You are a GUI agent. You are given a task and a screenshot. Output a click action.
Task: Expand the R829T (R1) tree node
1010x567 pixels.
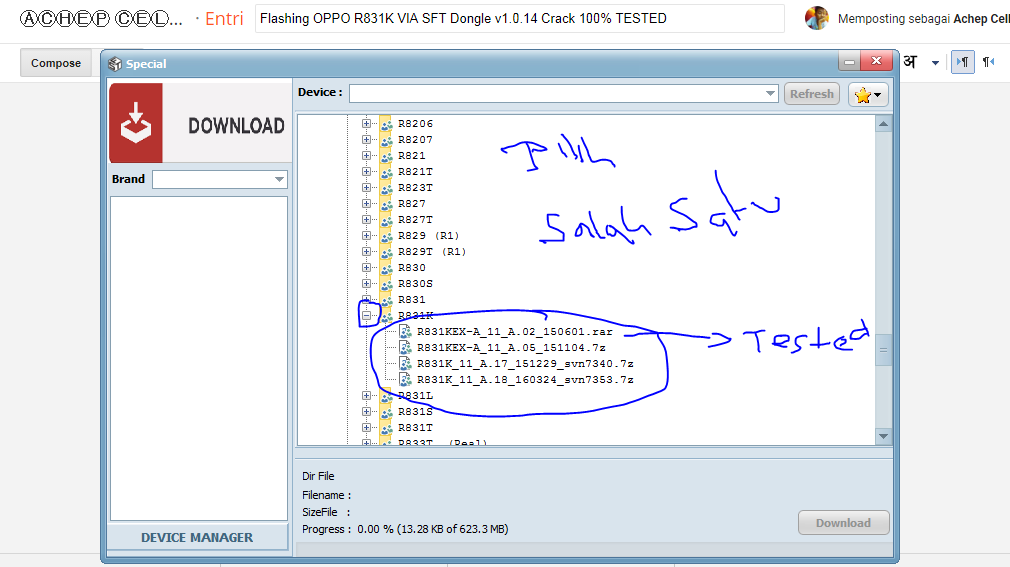pos(366,252)
